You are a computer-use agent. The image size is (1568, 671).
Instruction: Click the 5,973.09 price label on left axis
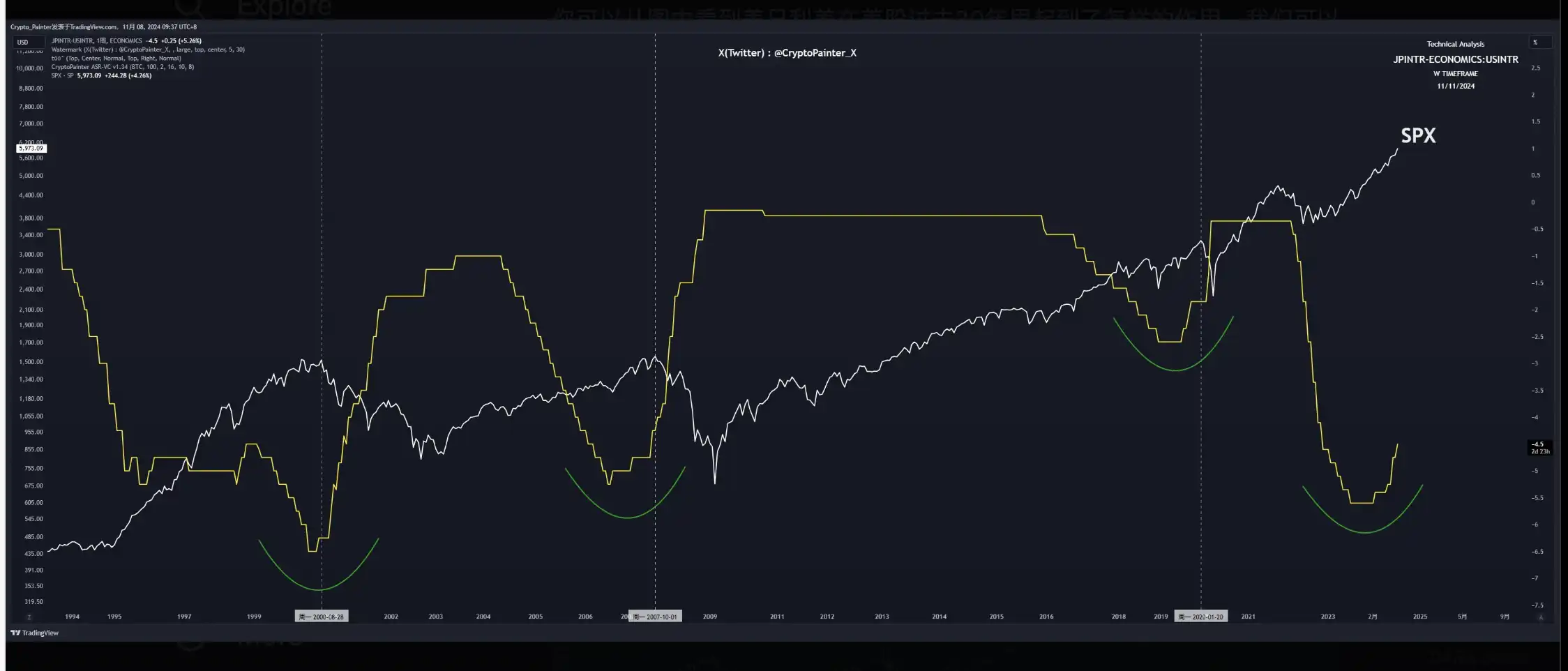click(31, 148)
